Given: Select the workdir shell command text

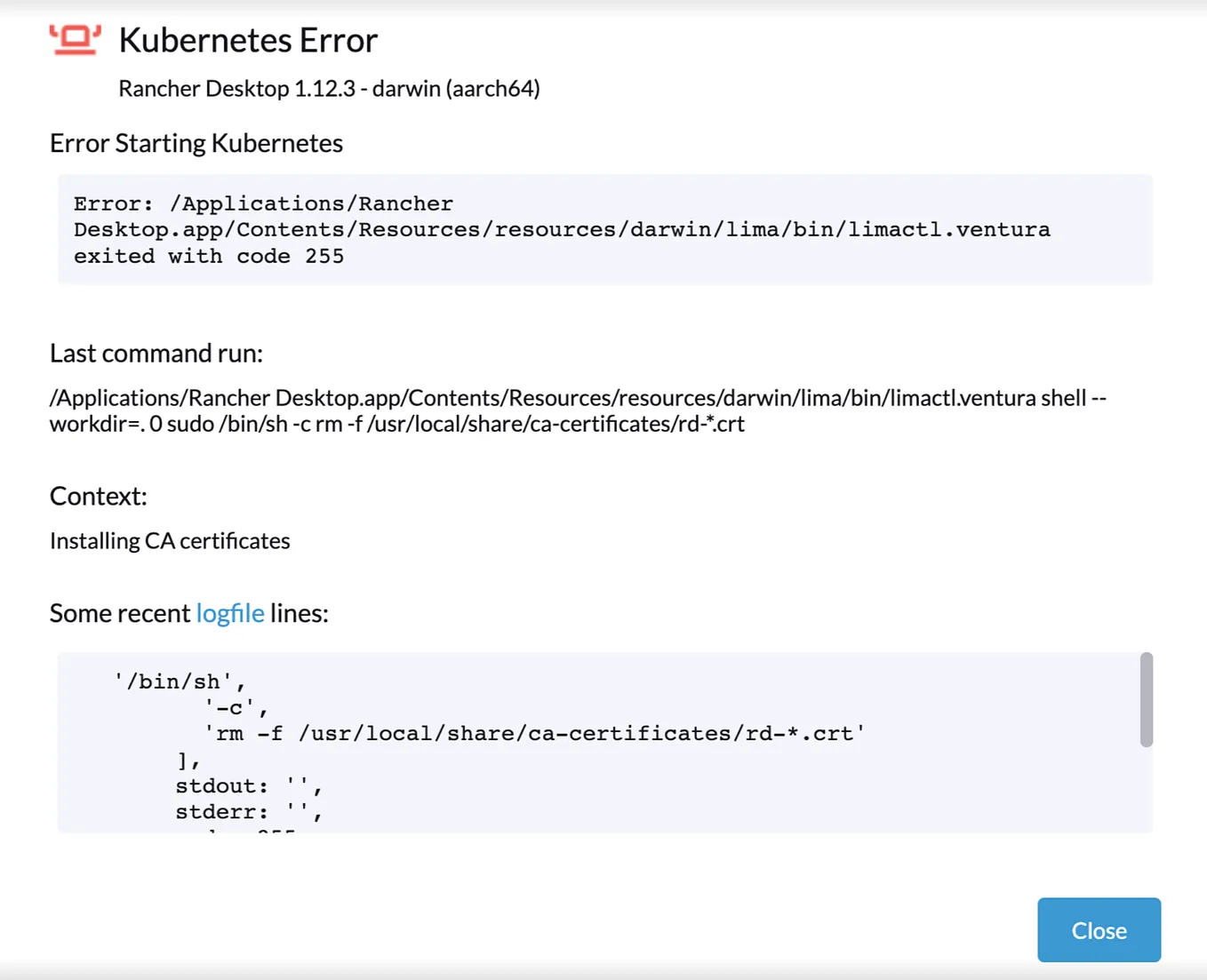Looking at the screenshot, I should click(x=398, y=424).
